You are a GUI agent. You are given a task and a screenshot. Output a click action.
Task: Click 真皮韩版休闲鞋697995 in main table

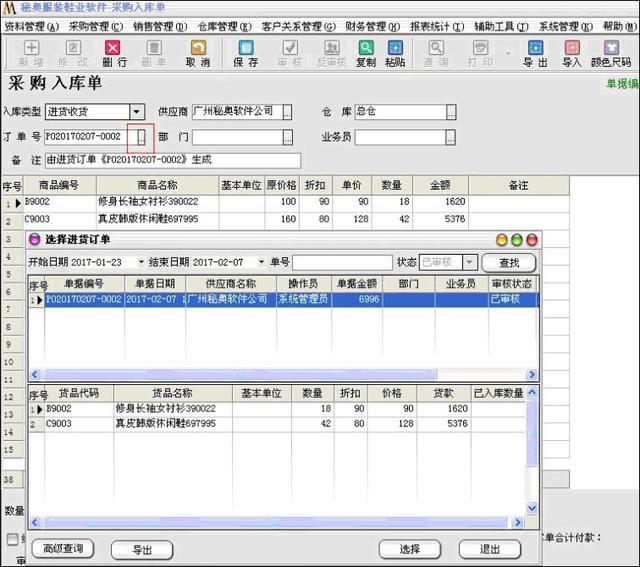[x=148, y=219]
